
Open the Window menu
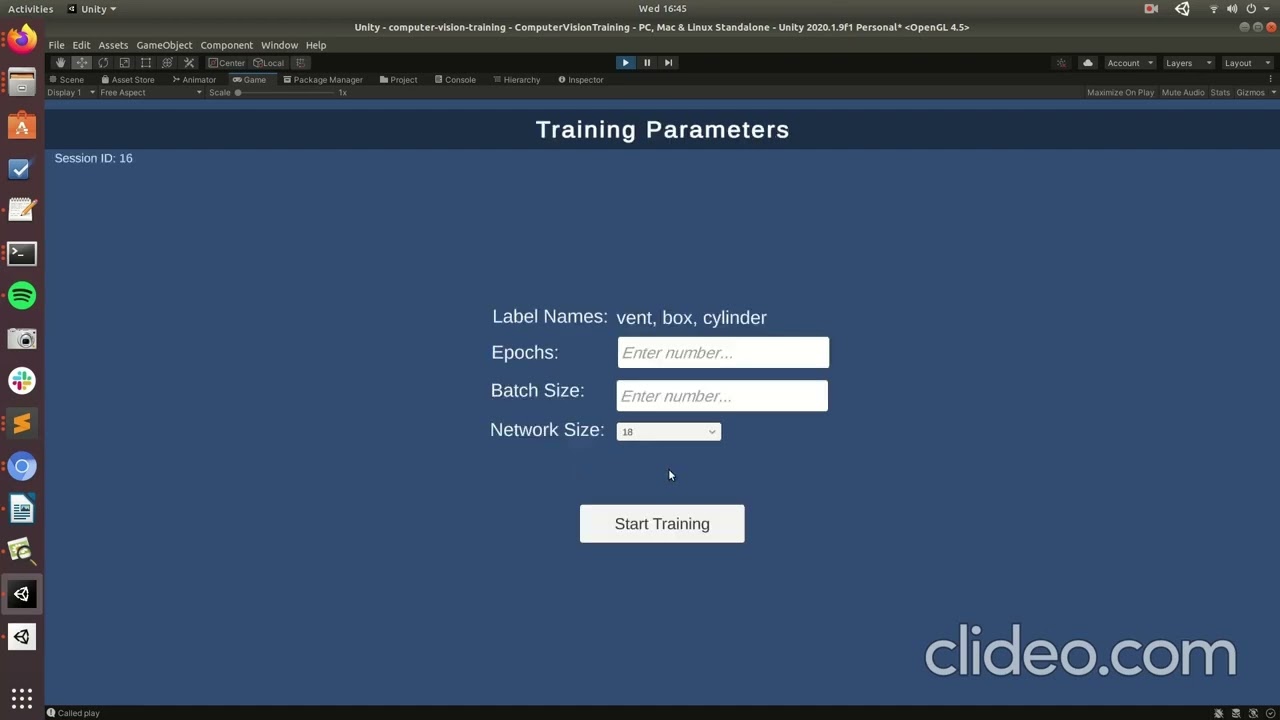point(279,45)
